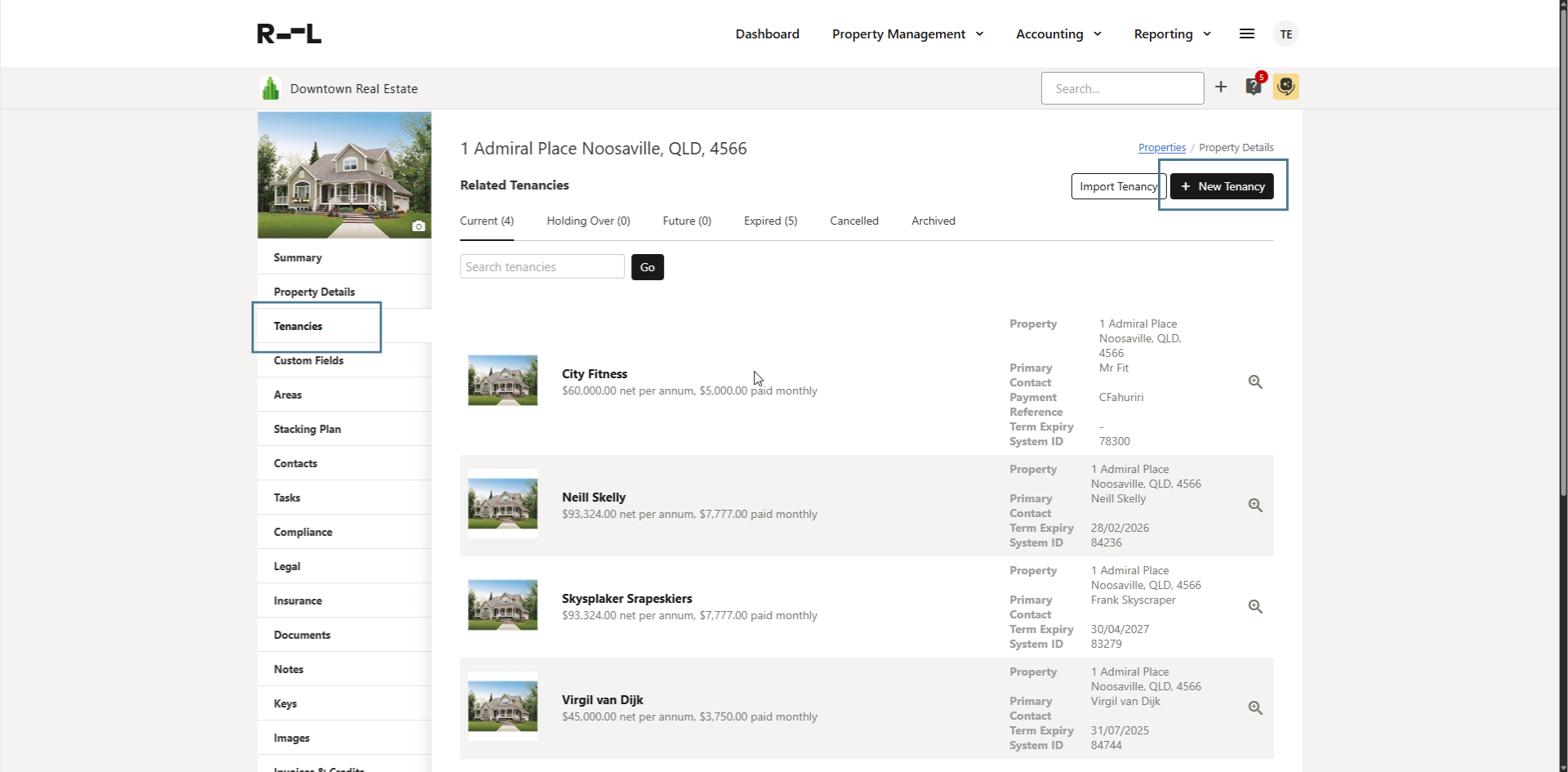Switch to the Archived tenancies tab
Screen dimensions: 1568x772
933,221
